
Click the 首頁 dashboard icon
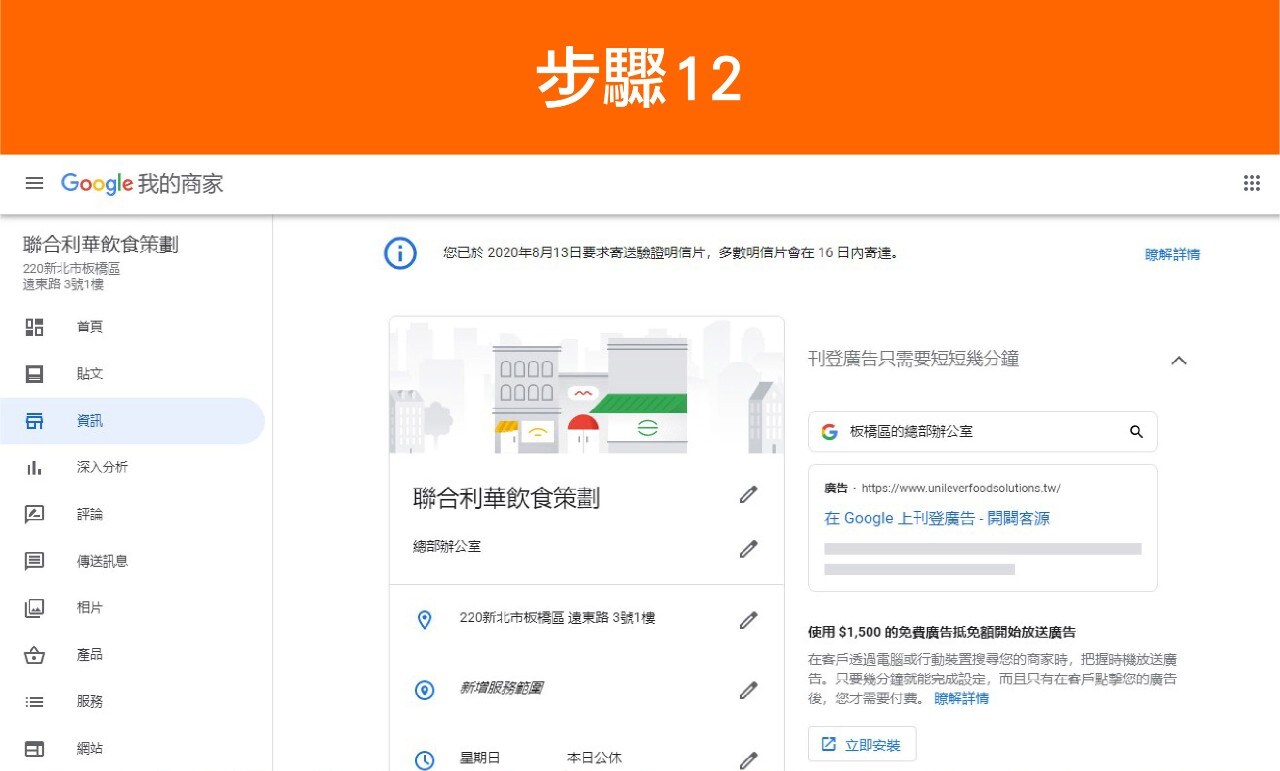tap(34, 327)
